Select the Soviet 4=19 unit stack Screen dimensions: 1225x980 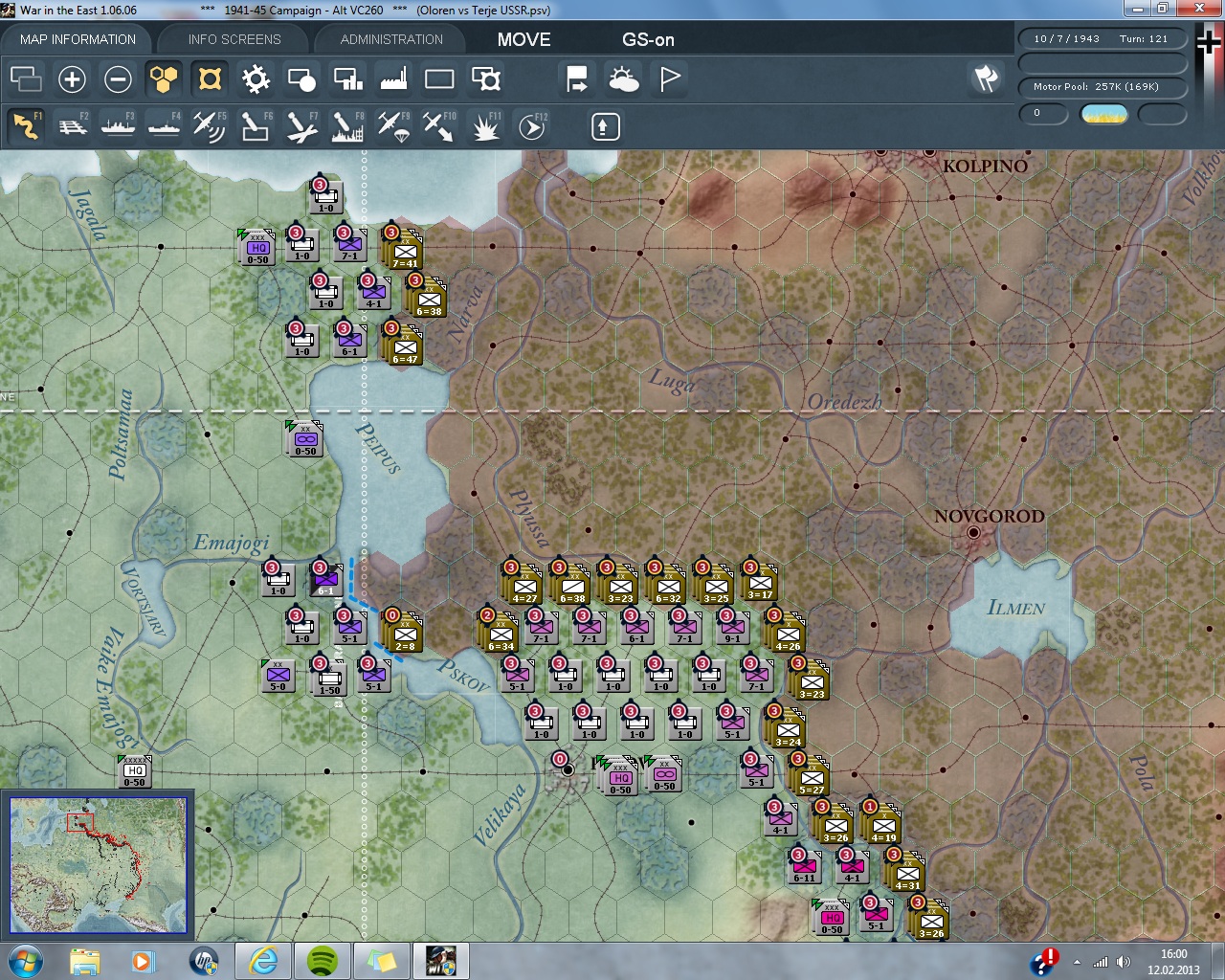click(x=882, y=823)
